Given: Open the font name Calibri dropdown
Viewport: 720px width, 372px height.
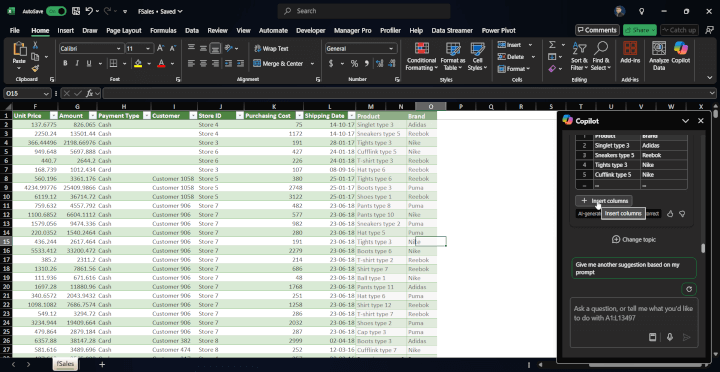Looking at the screenshot, I should point(118,49).
